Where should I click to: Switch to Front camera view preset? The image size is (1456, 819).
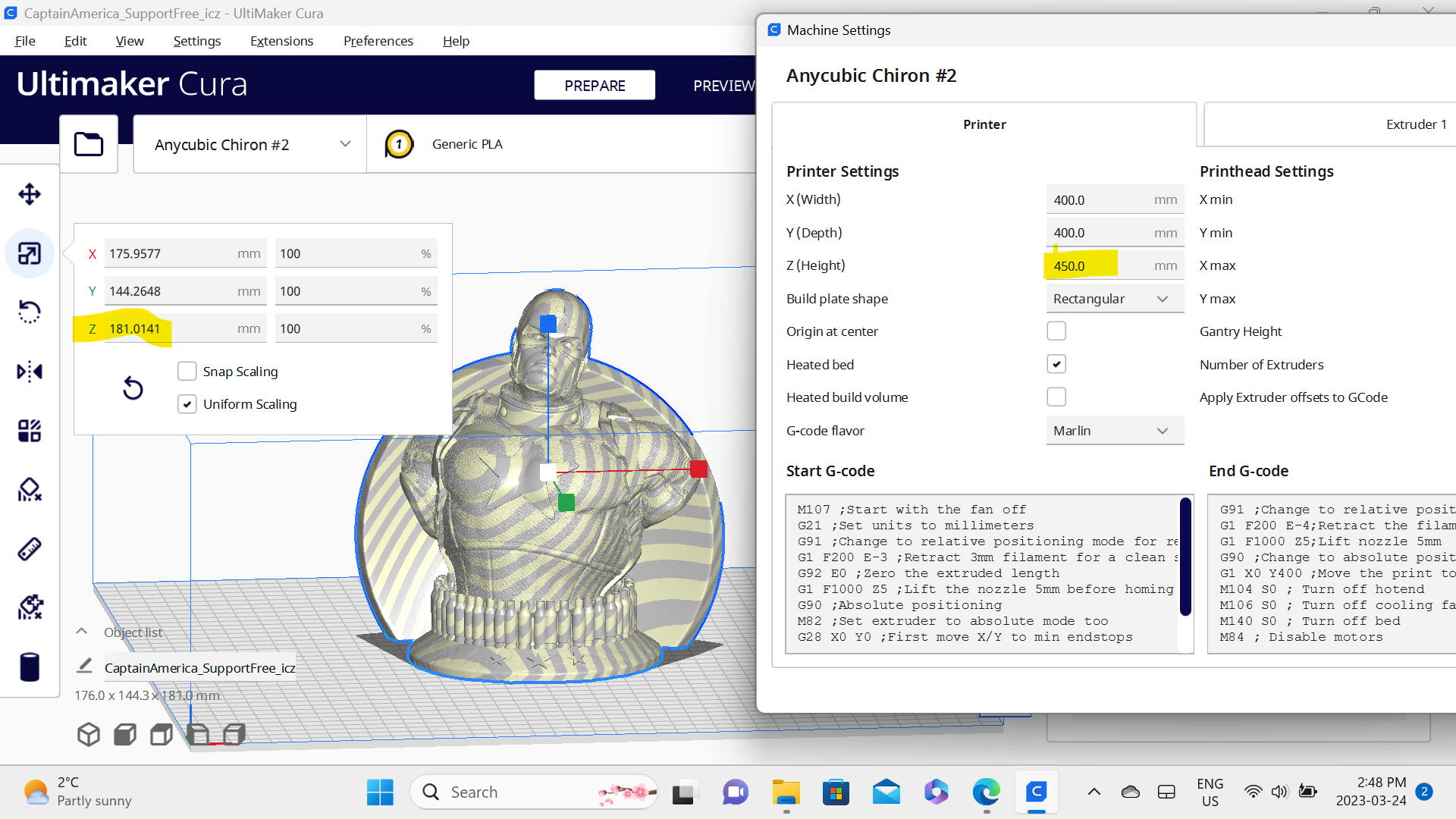coord(124,734)
